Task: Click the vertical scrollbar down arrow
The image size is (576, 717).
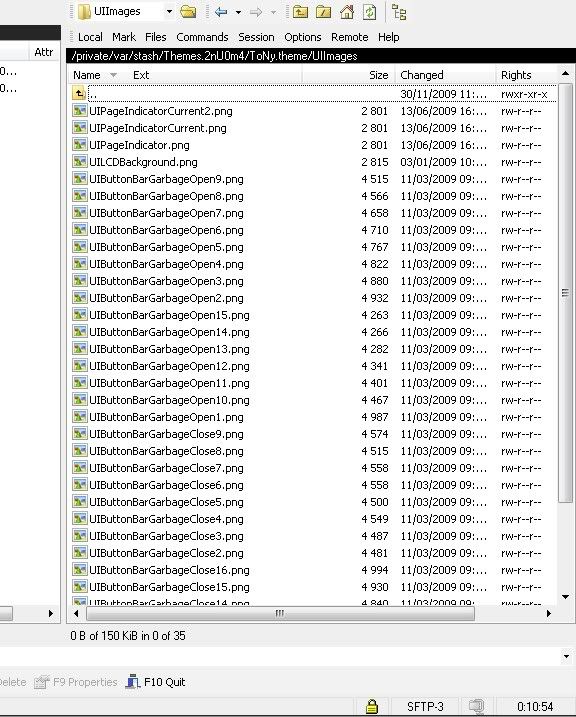Action: tap(565, 597)
